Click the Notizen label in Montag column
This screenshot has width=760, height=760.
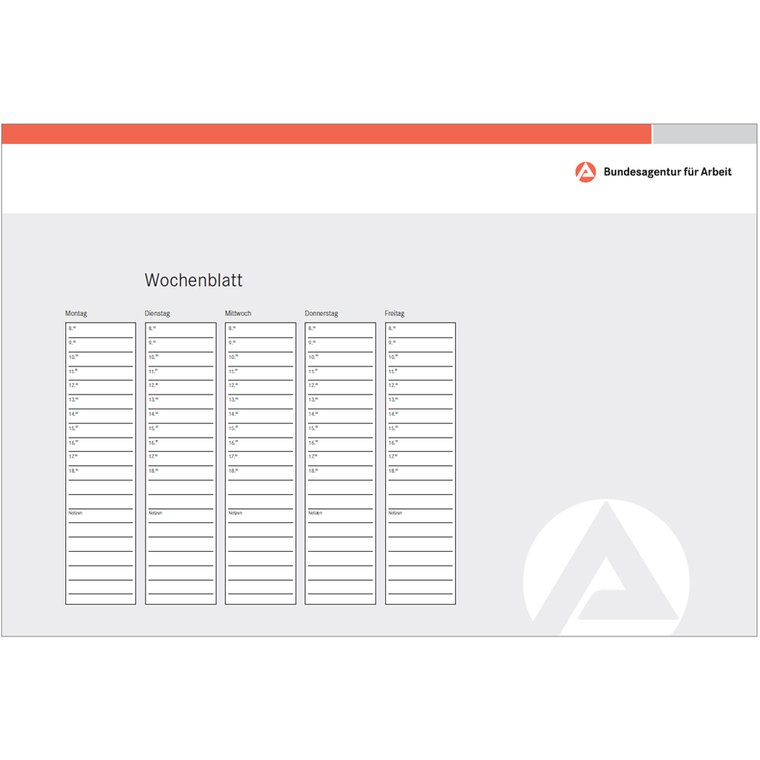[x=75, y=513]
